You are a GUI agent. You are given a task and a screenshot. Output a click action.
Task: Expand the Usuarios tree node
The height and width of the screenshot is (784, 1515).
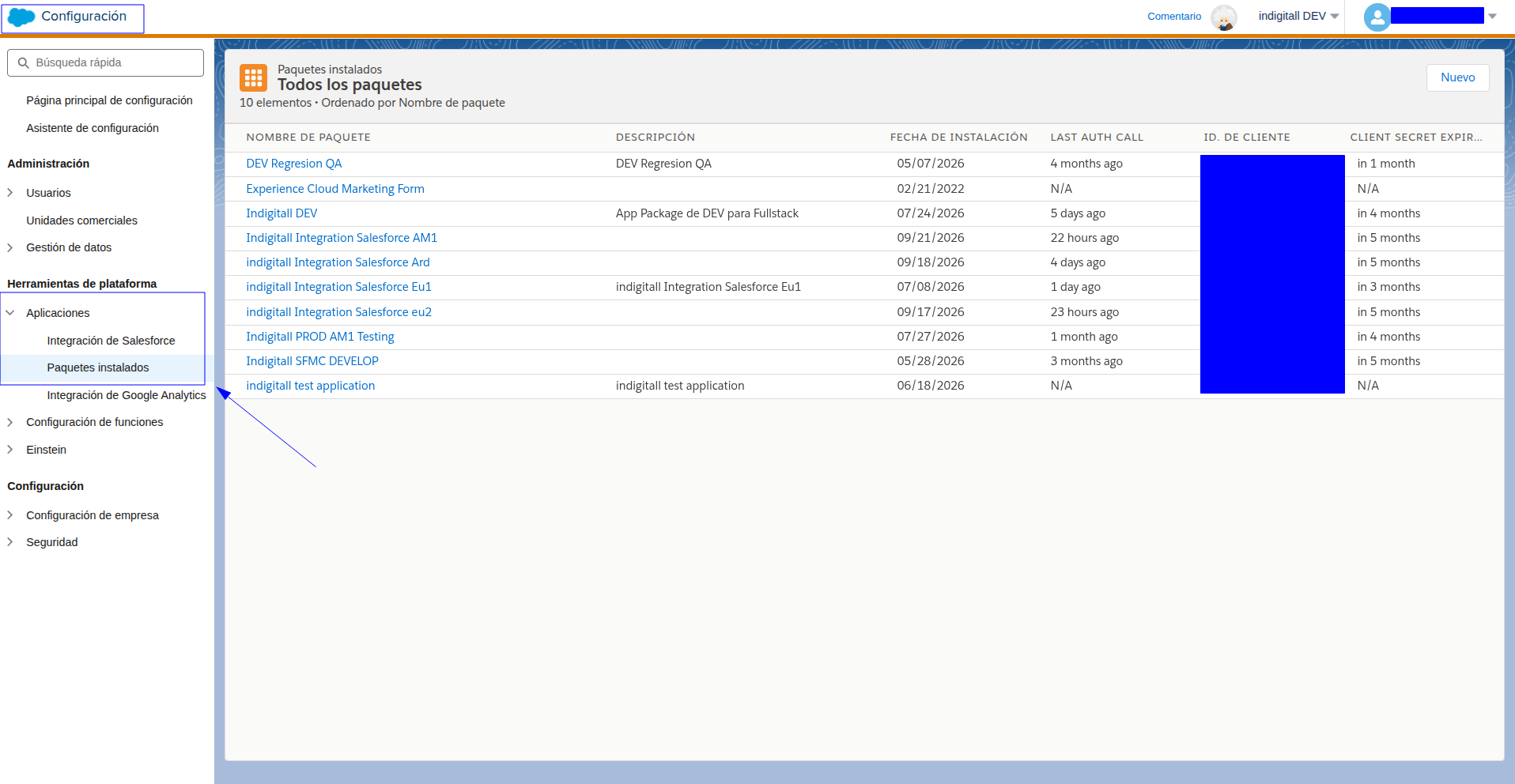point(9,193)
